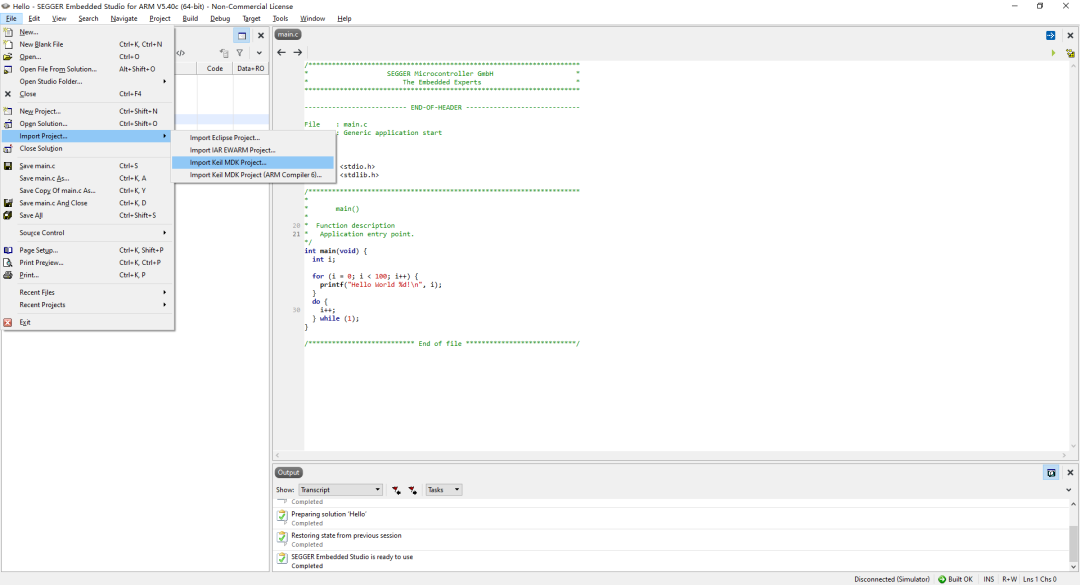Click the Close X icon in File menu
The image size is (1080, 585).
tap(8, 94)
